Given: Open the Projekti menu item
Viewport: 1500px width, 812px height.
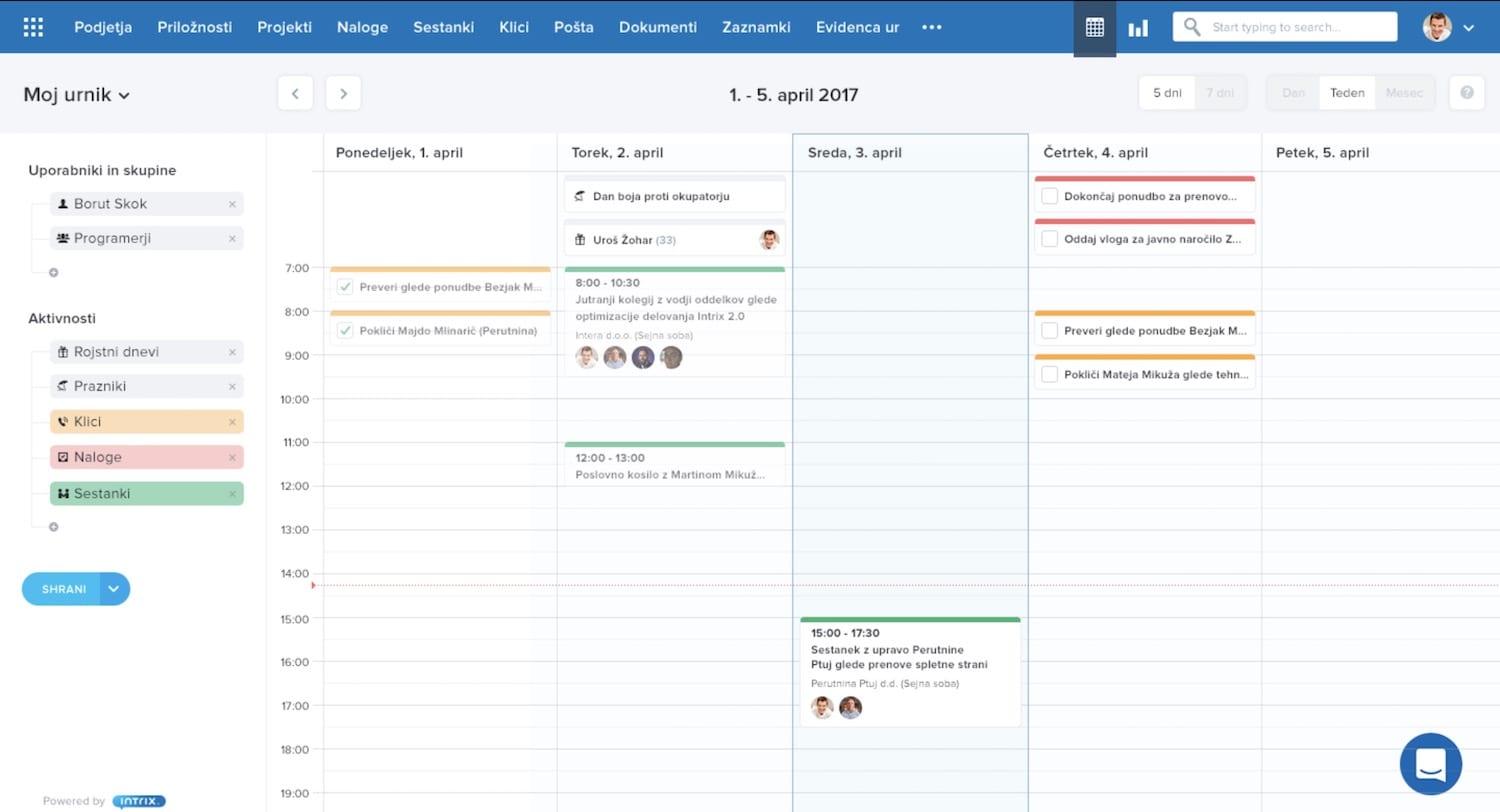Looking at the screenshot, I should coord(284,27).
